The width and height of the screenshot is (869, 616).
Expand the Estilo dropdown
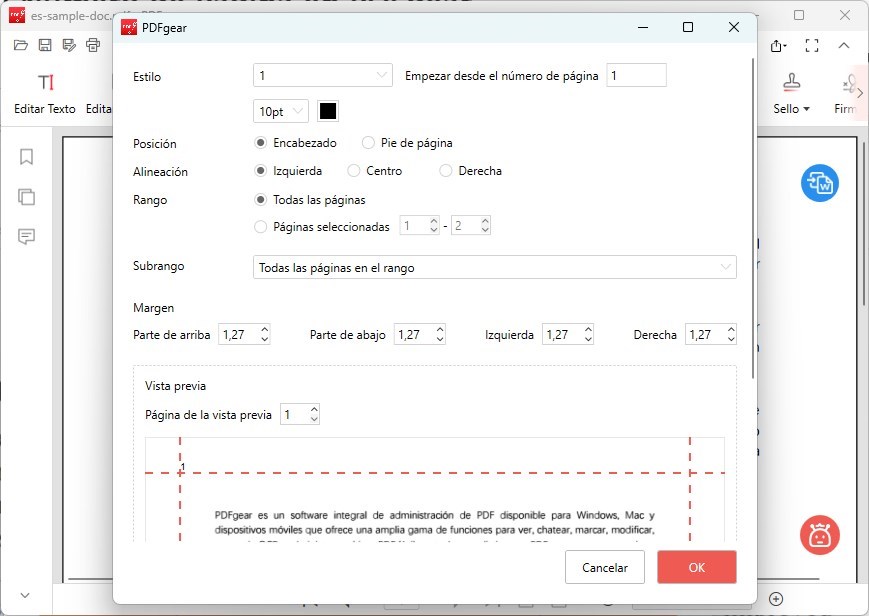point(323,75)
